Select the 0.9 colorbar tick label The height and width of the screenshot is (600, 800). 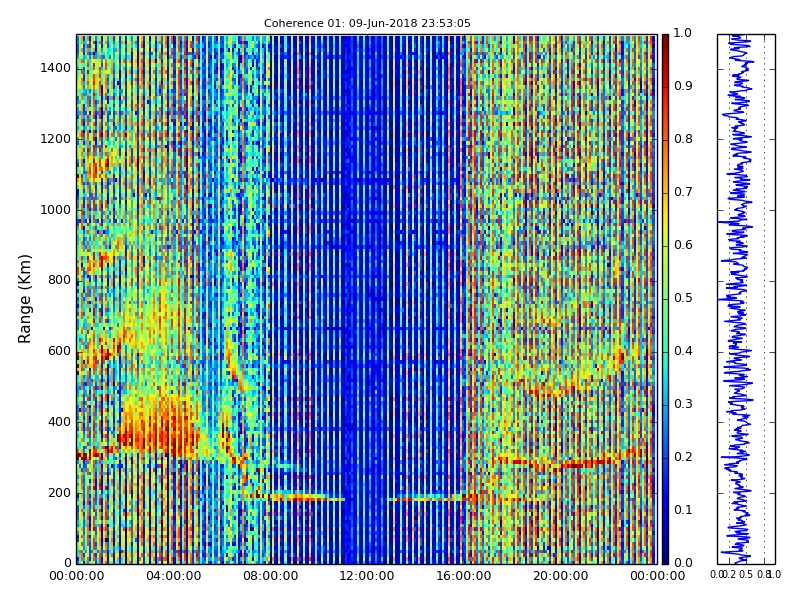pyautogui.click(x=683, y=86)
